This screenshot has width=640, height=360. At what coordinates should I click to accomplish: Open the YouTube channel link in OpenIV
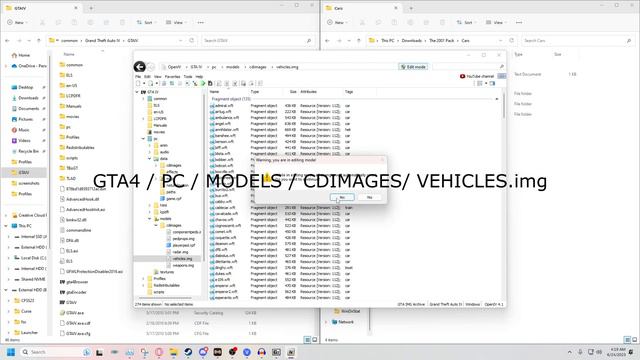[477, 76]
